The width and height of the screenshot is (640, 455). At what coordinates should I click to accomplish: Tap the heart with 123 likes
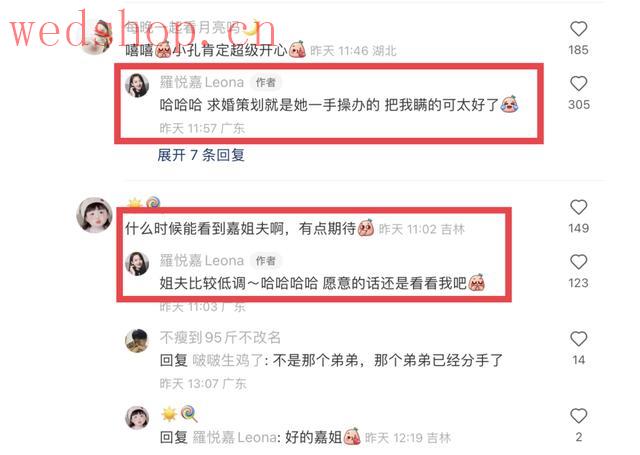click(x=578, y=262)
